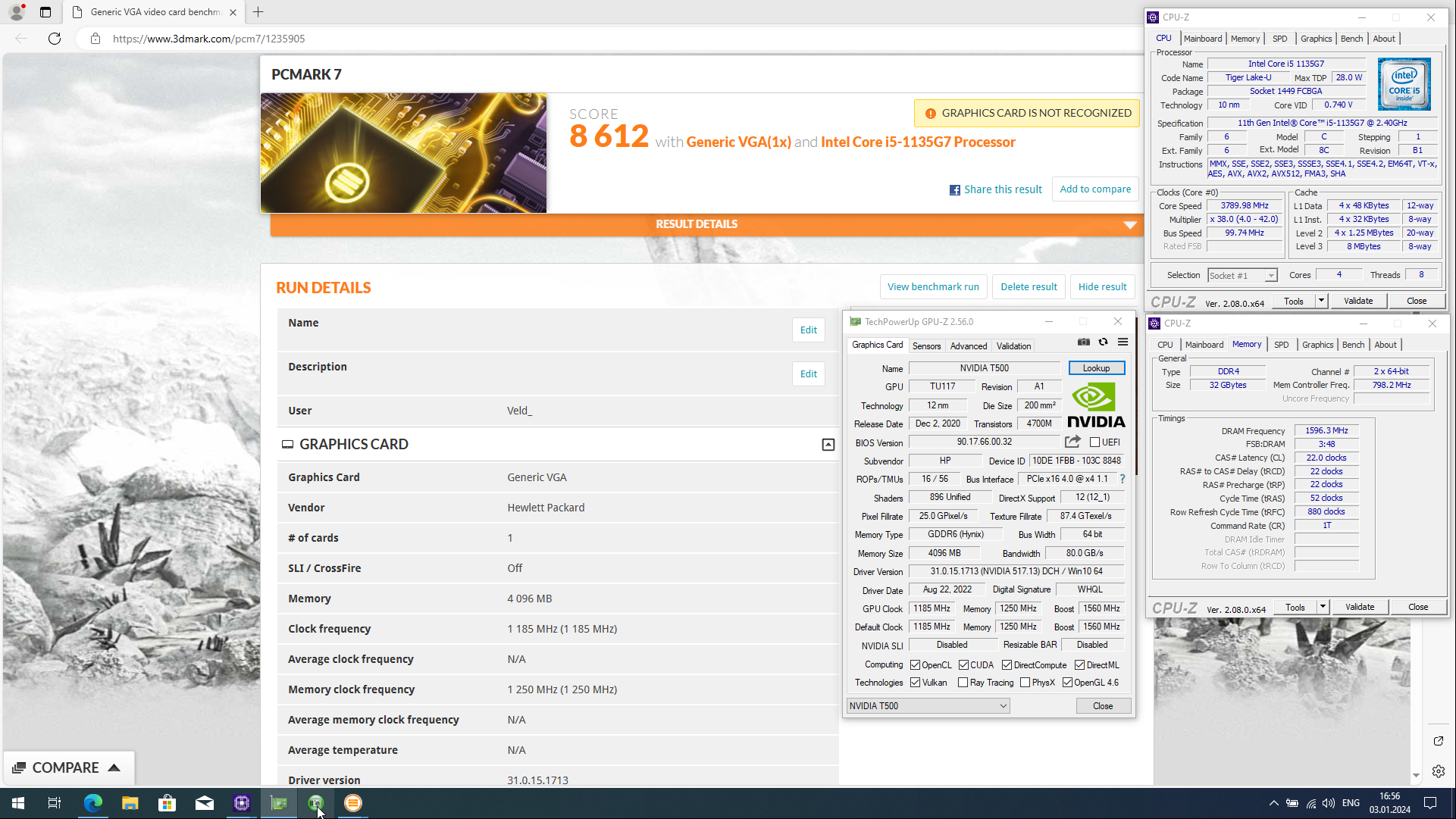
Task: Toggle the Vulkan checkbox
Action: coord(916,683)
